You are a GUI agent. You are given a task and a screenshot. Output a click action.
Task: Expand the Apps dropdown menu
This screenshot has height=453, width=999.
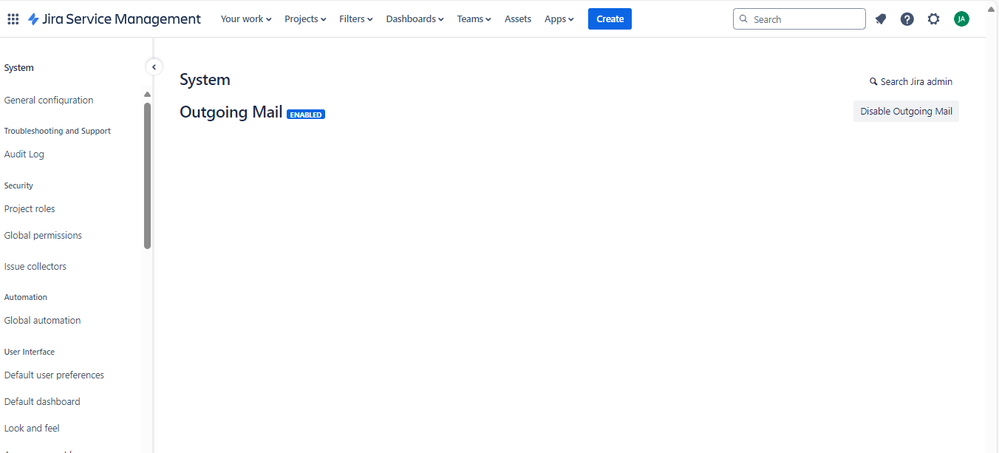point(559,19)
